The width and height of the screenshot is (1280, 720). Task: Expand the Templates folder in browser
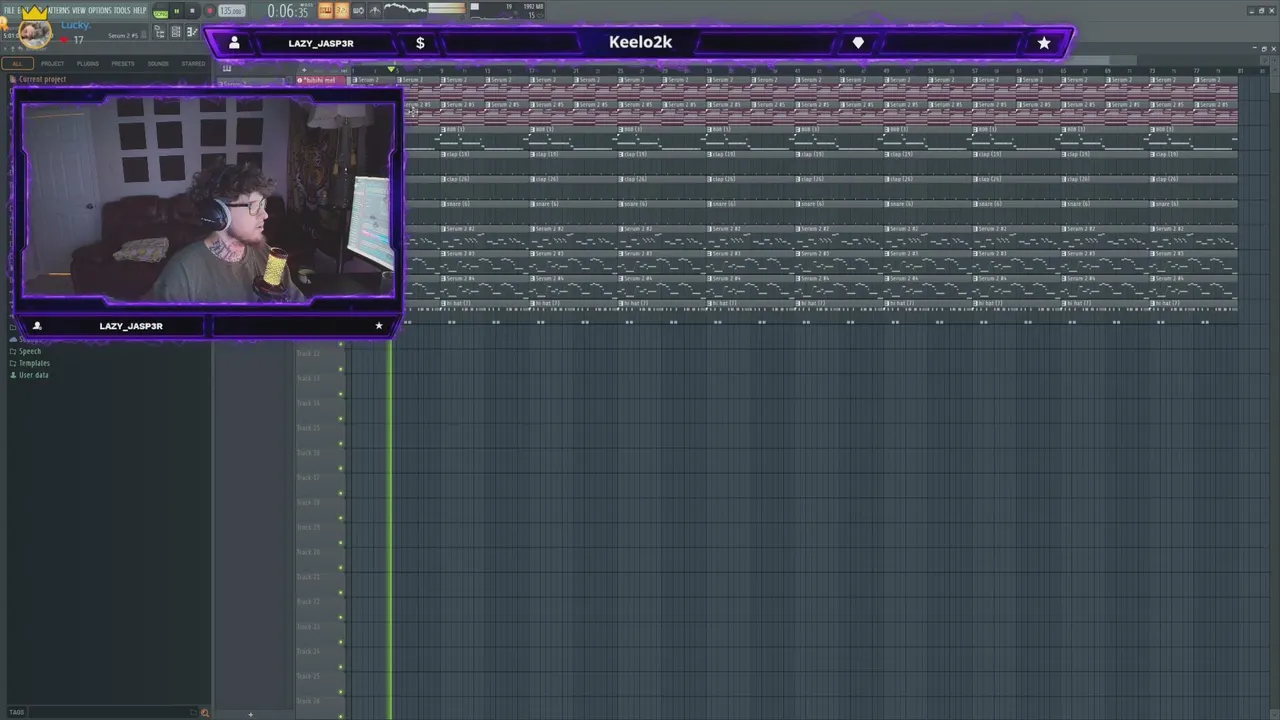coord(30,363)
